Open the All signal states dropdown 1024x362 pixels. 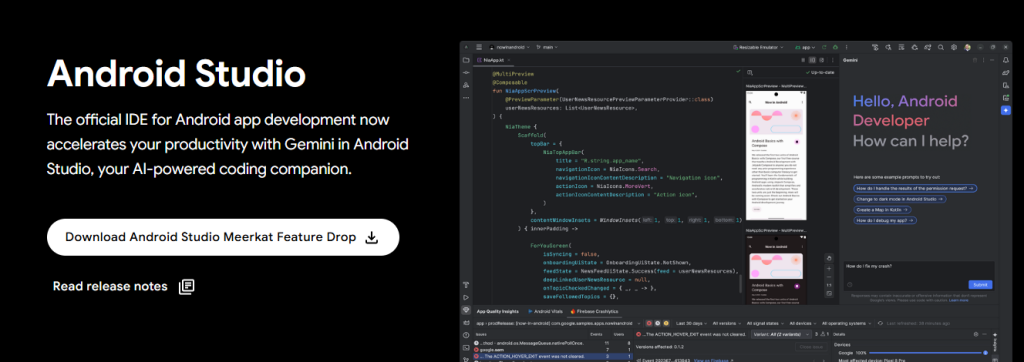(x=765, y=323)
